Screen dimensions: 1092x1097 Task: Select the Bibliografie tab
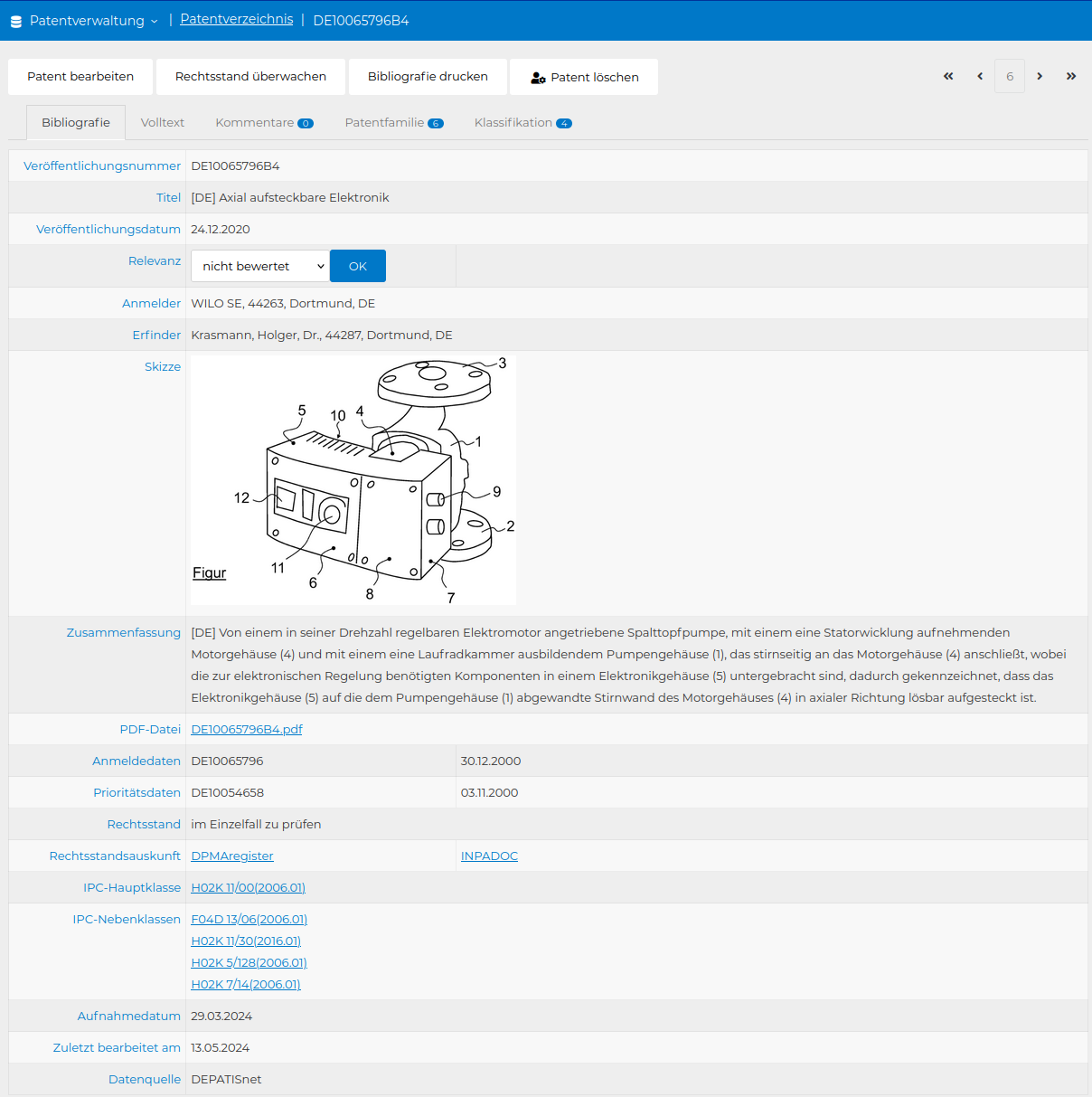pyautogui.click(x=76, y=122)
